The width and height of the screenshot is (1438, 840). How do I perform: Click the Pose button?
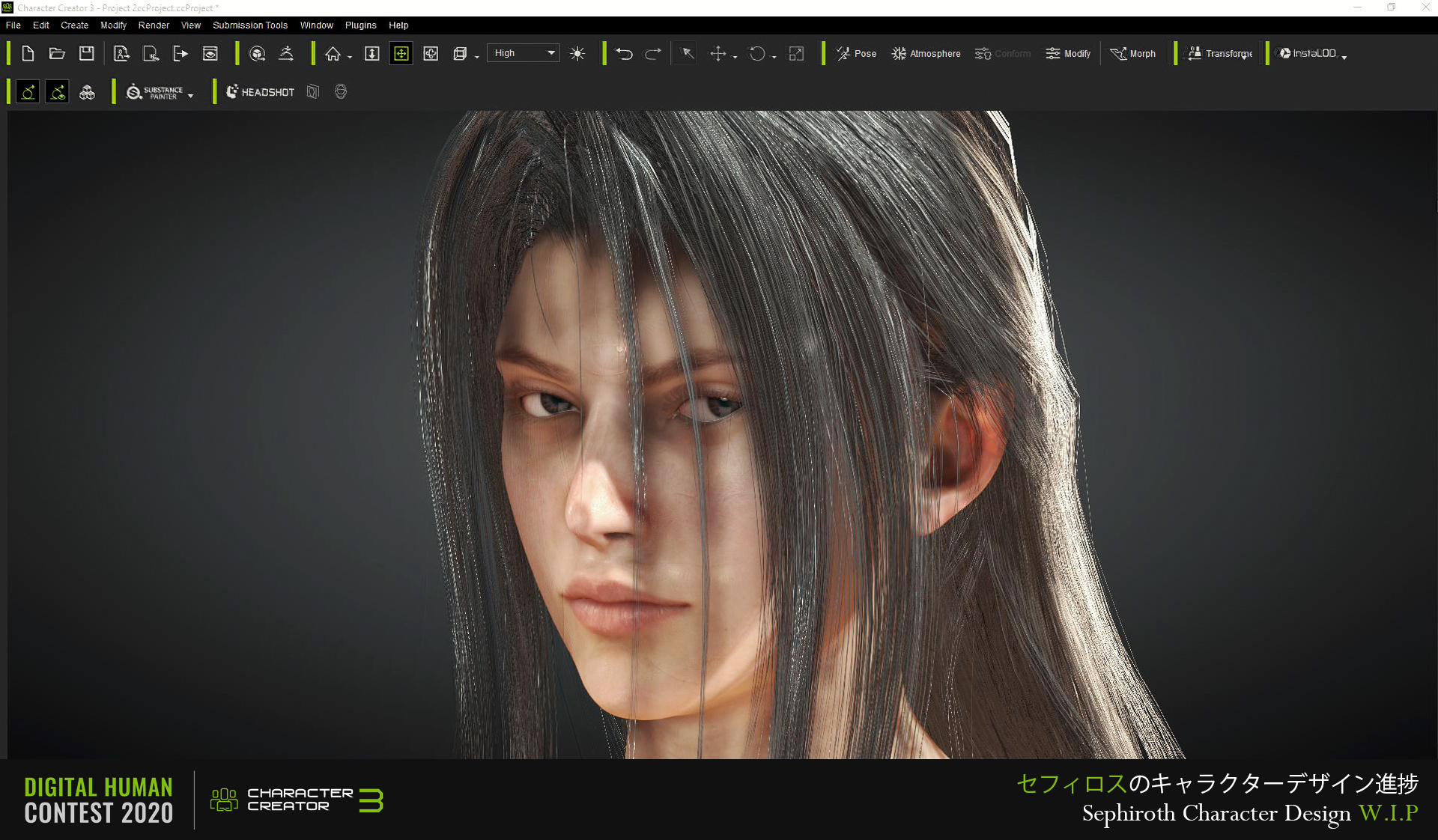856,54
